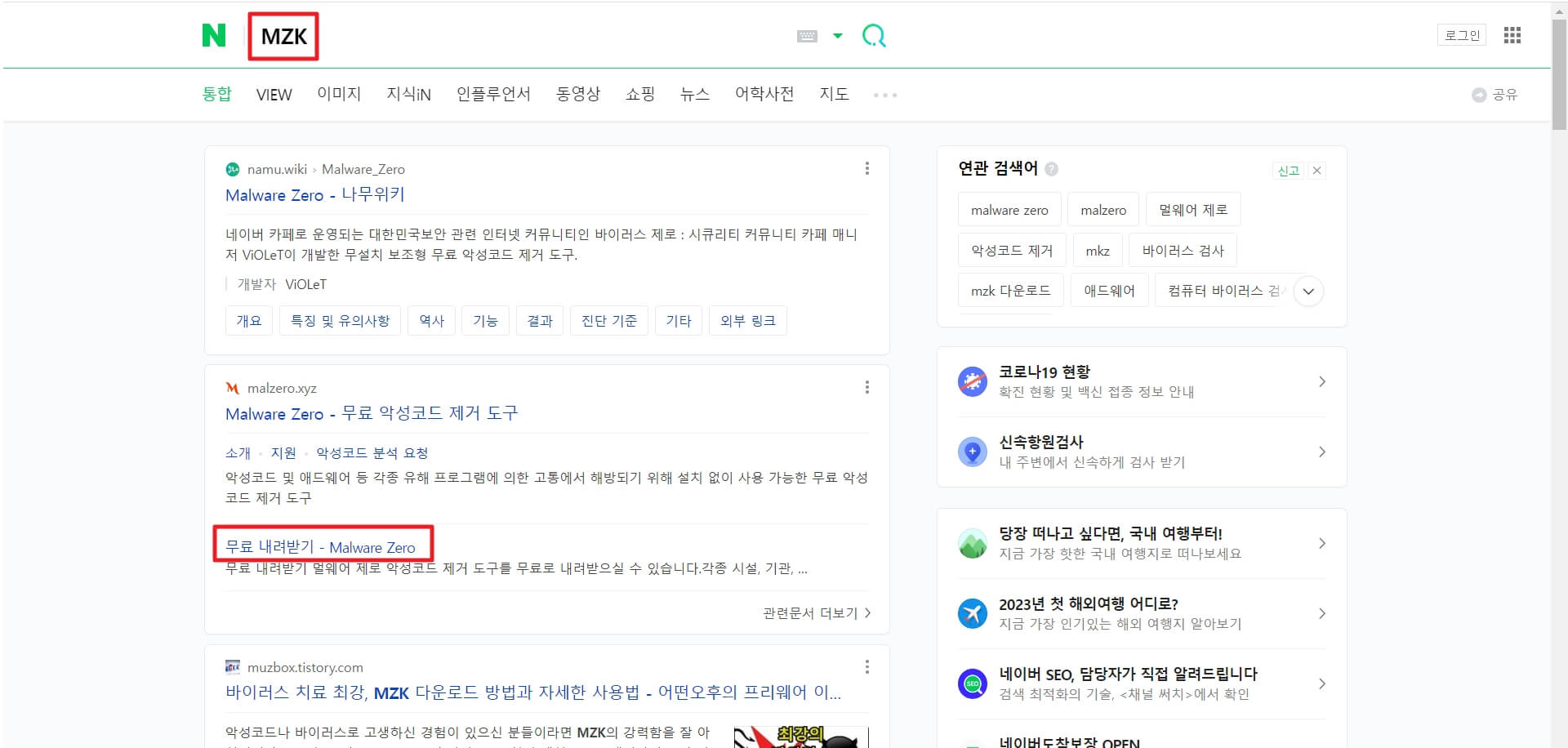Screen dimensions: 1568x748
Task: Click the namu.wiki favicon
Action: click(233, 169)
